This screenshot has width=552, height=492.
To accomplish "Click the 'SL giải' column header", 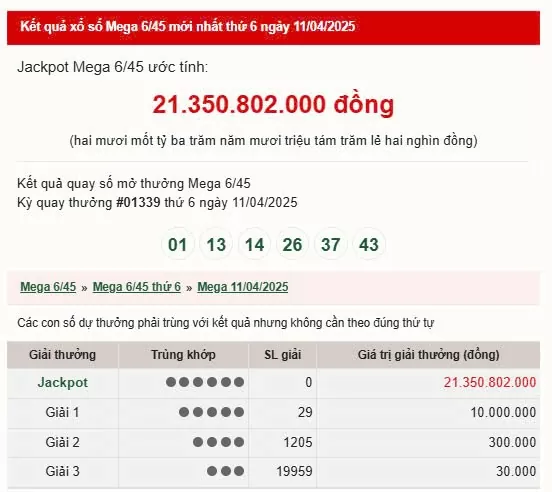I will point(282,355).
